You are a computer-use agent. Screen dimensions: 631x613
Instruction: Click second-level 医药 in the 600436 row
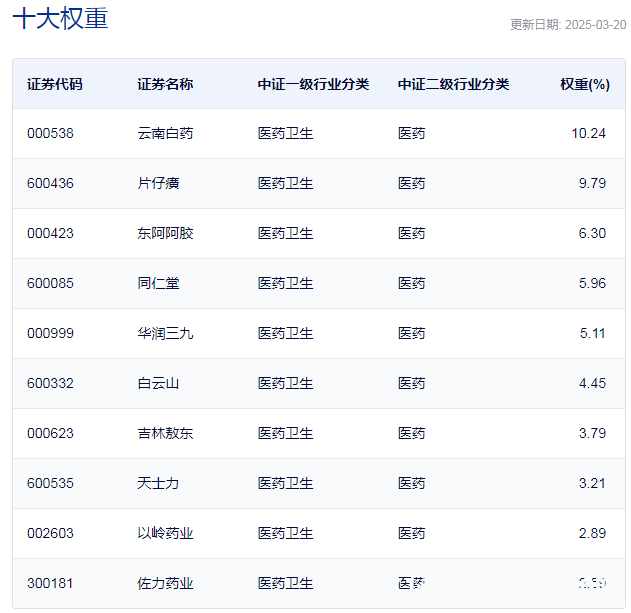(x=411, y=183)
